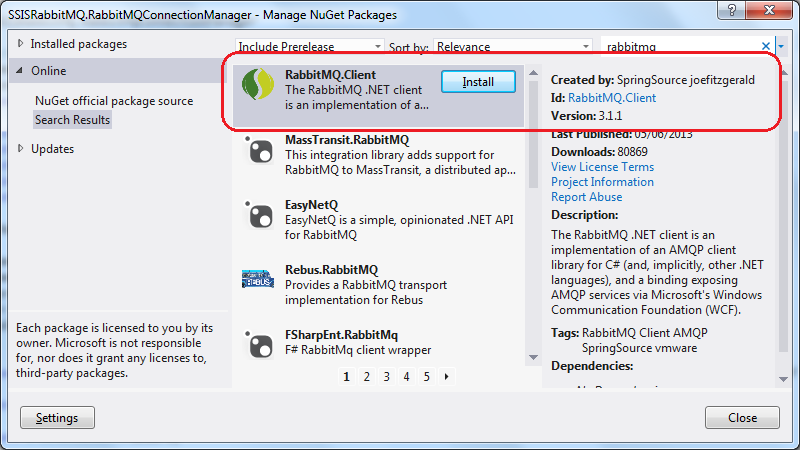This screenshot has height=450, width=800.
Task: Close the Manage NuGet Packages window
Action: click(x=776, y=14)
